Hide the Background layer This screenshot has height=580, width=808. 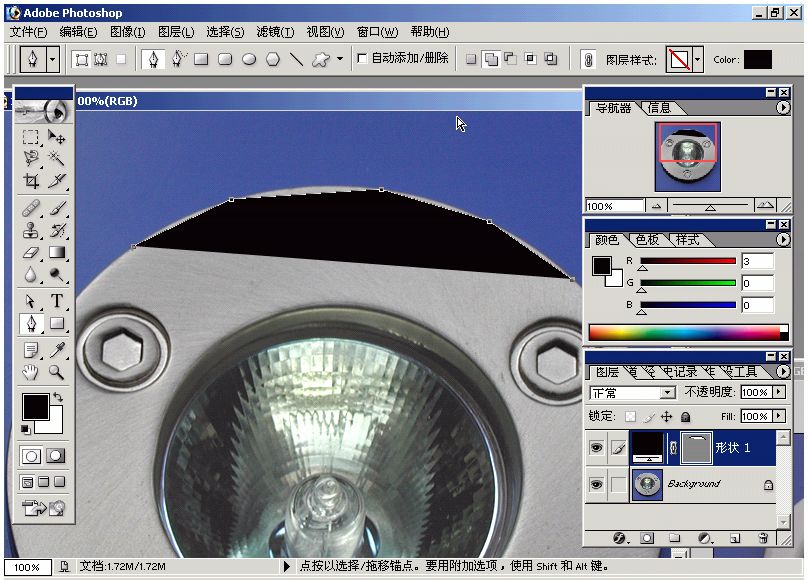tap(596, 484)
